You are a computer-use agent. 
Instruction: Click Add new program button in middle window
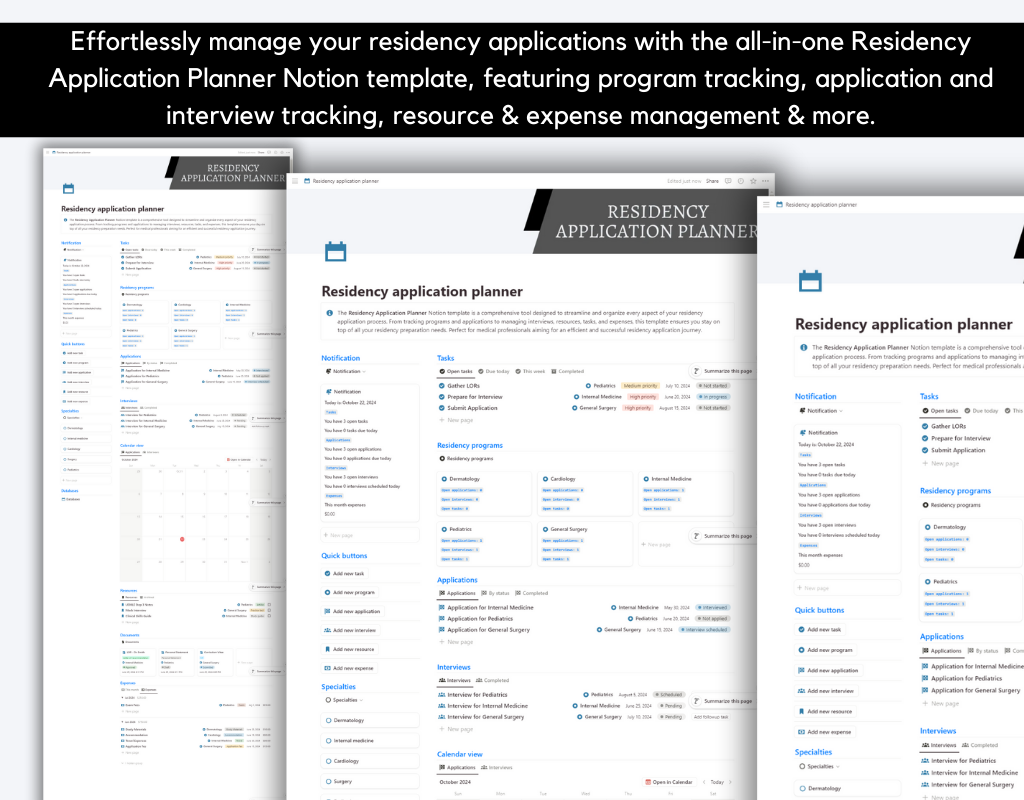pos(350,592)
